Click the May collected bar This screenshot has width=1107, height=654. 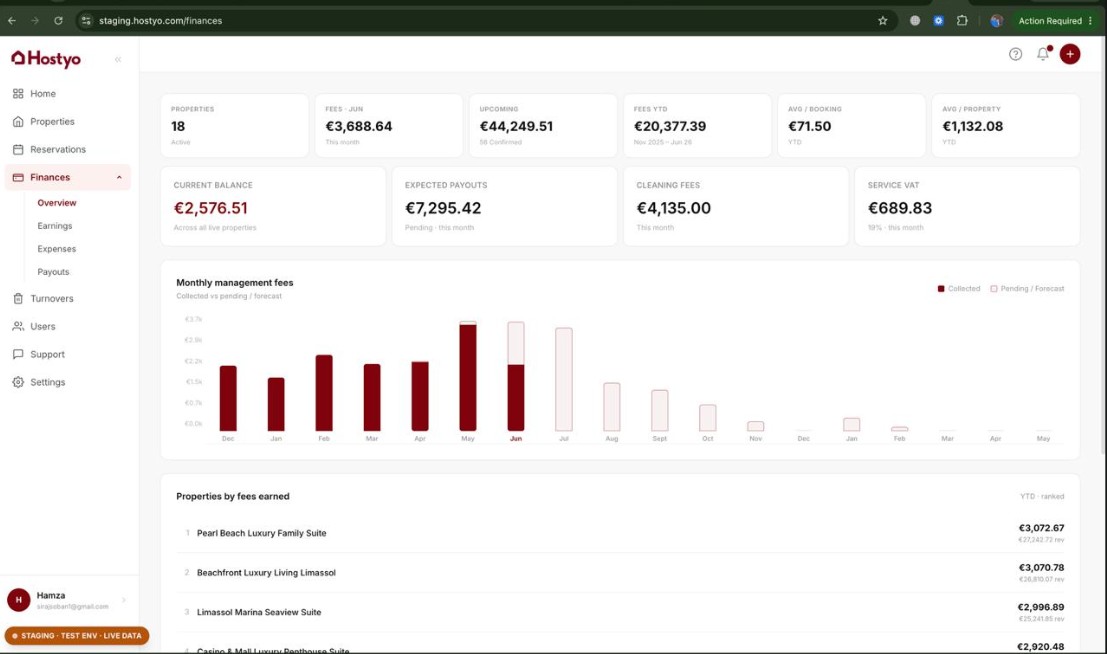coord(467,377)
